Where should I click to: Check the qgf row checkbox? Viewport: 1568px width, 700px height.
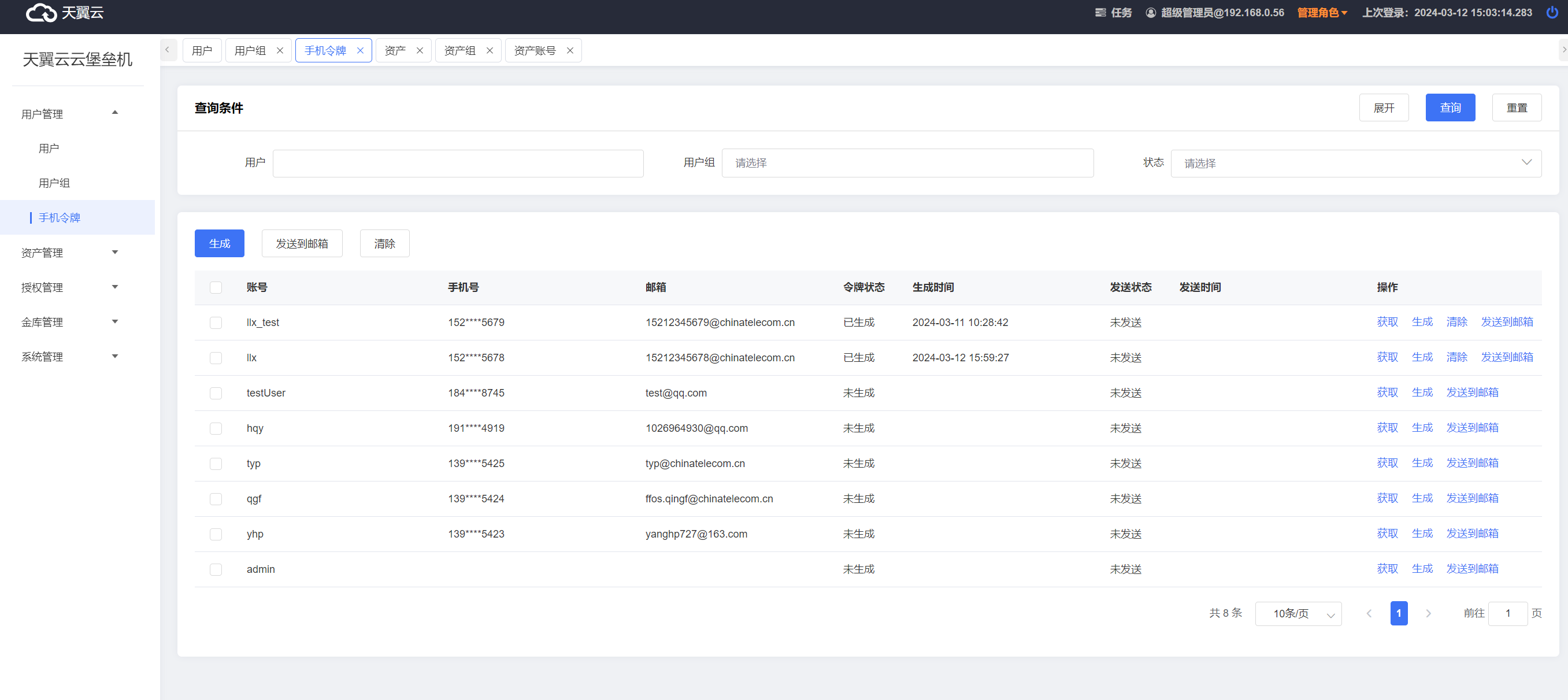pyautogui.click(x=216, y=499)
